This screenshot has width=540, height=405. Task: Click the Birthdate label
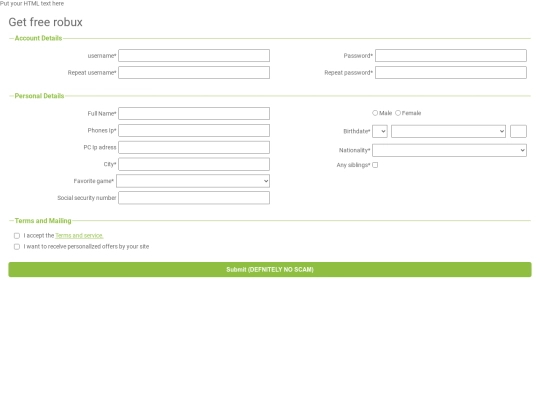(x=357, y=131)
